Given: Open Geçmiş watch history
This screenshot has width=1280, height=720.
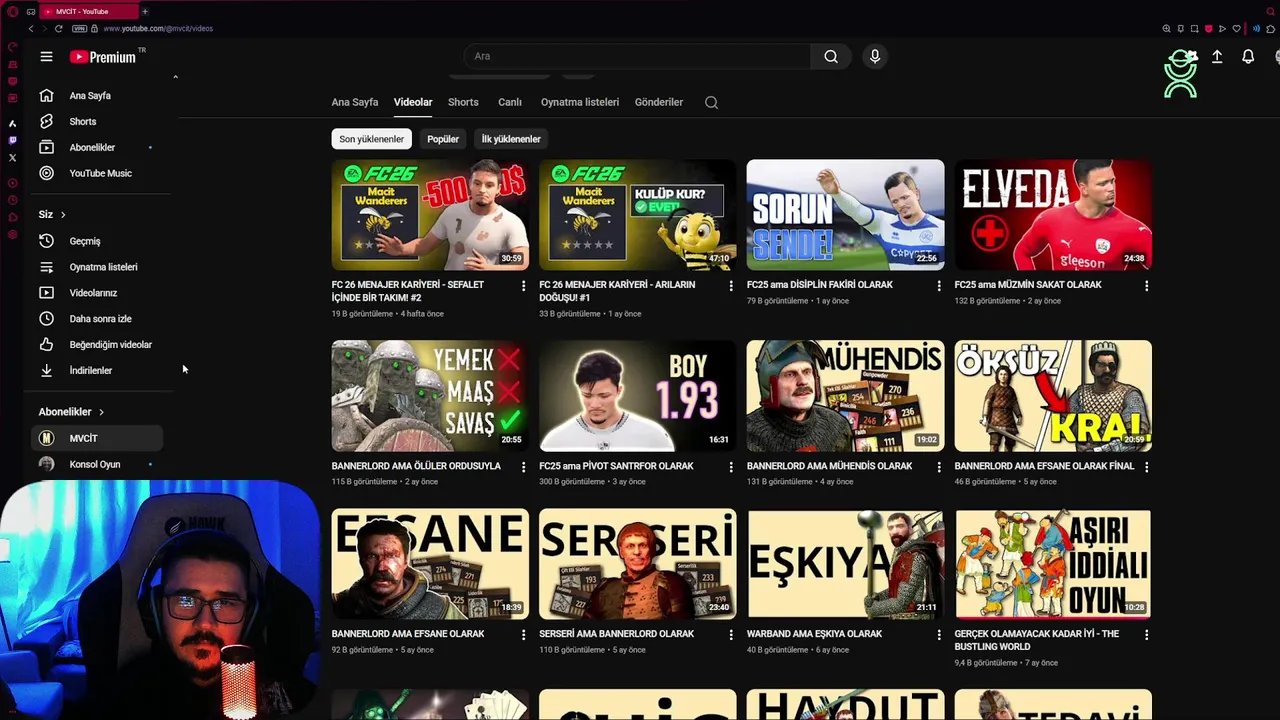Looking at the screenshot, I should [96, 241].
